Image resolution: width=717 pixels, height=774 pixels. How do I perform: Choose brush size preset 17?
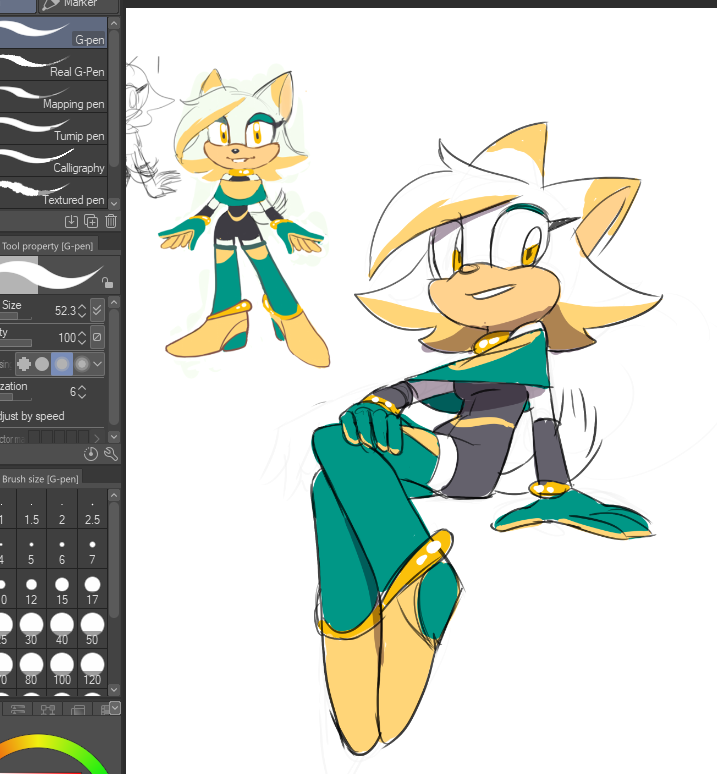pos(92,590)
